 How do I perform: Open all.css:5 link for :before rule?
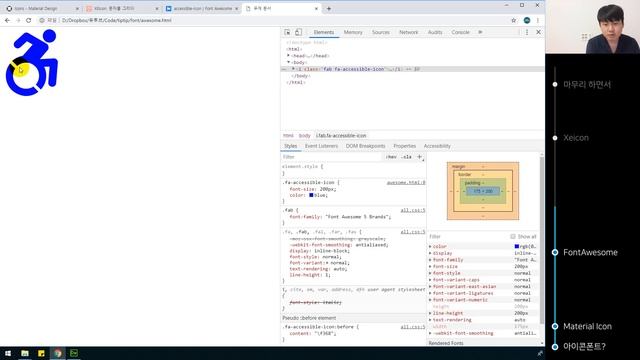tap(413, 327)
